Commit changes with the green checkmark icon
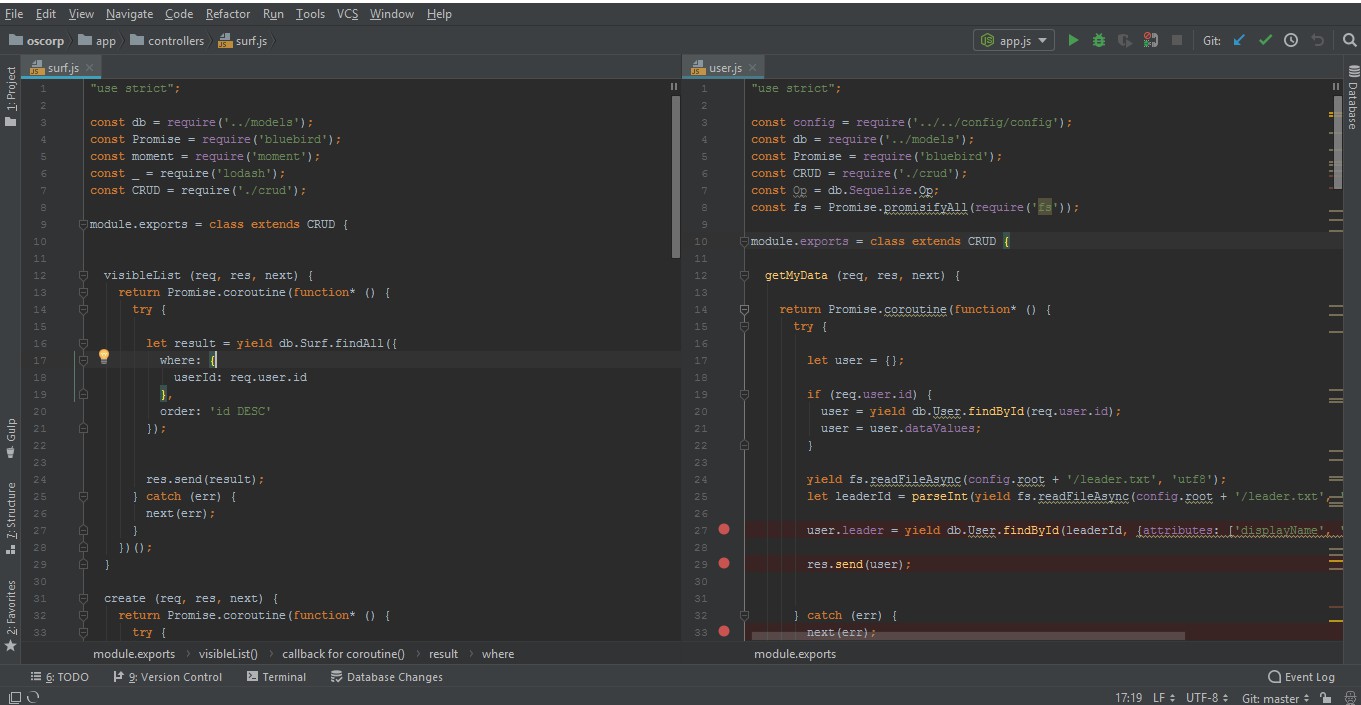Image resolution: width=1361 pixels, height=705 pixels. (1265, 41)
